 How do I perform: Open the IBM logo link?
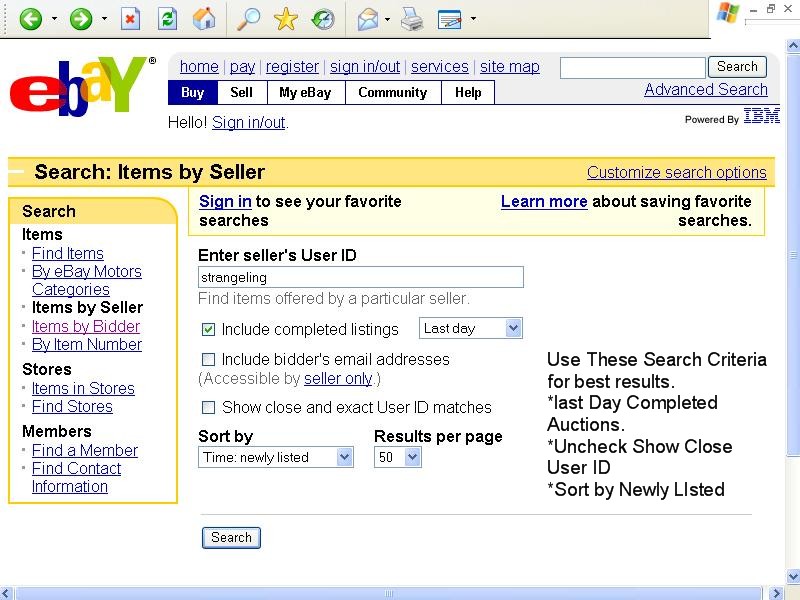coord(761,116)
